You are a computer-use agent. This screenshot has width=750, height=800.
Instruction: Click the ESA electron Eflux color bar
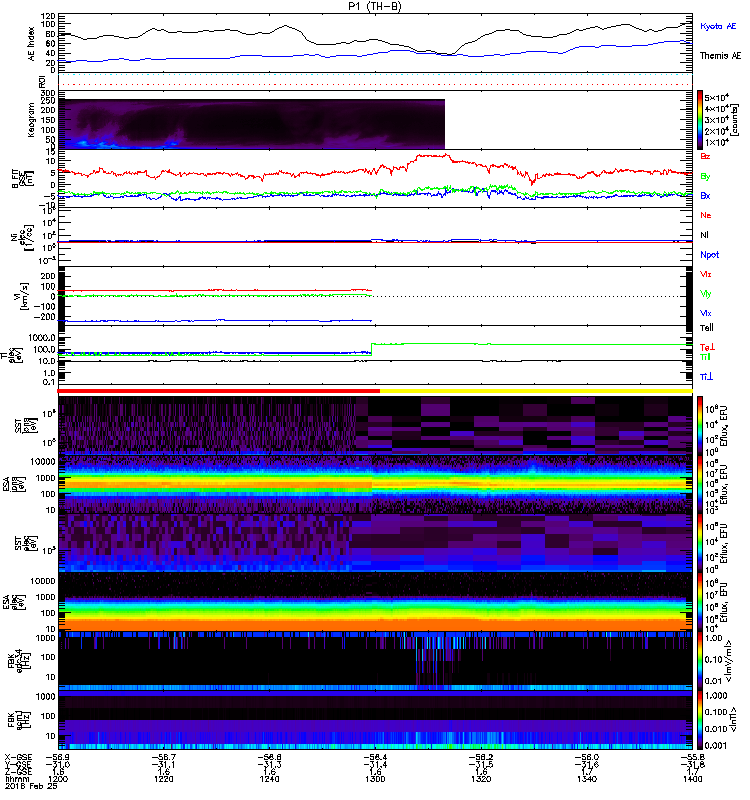(x=699, y=602)
